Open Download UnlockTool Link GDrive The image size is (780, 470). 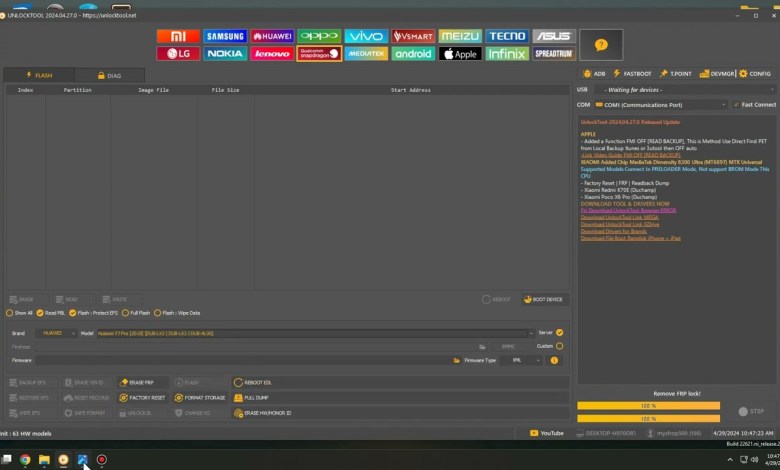pos(620,224)
